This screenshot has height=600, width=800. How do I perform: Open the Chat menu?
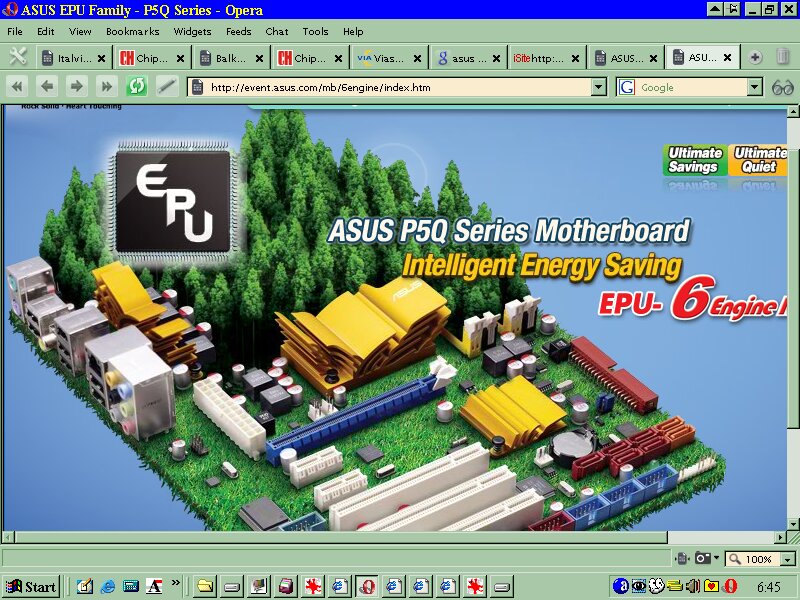pos(277,32)
